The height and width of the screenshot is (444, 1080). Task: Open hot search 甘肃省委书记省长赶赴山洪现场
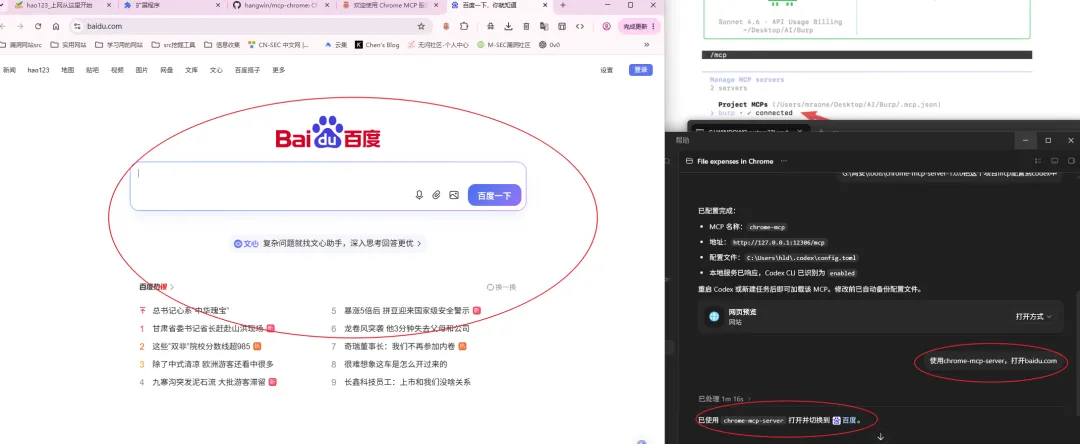(207, 328)
